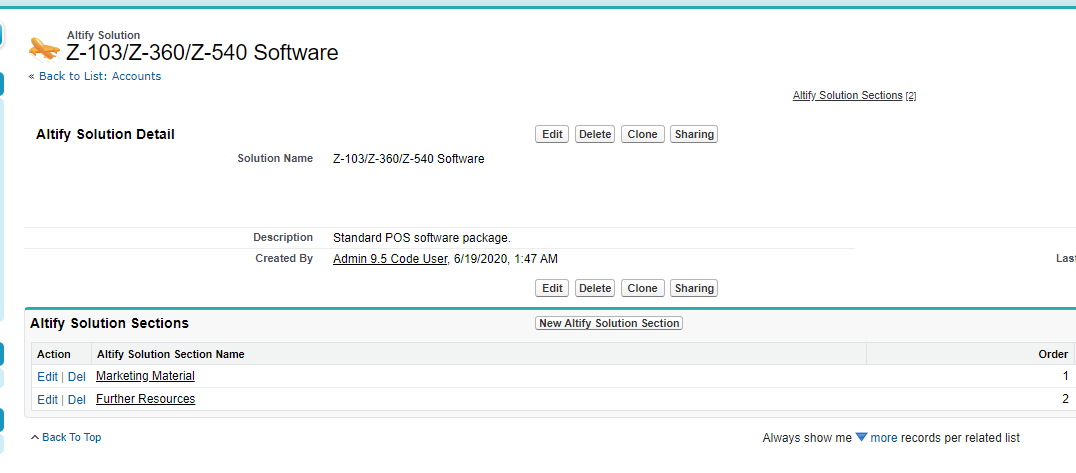The image size is (1076, 473).
Task: Jump to Altify Solution Sections related list link
Action: (847, 95)
